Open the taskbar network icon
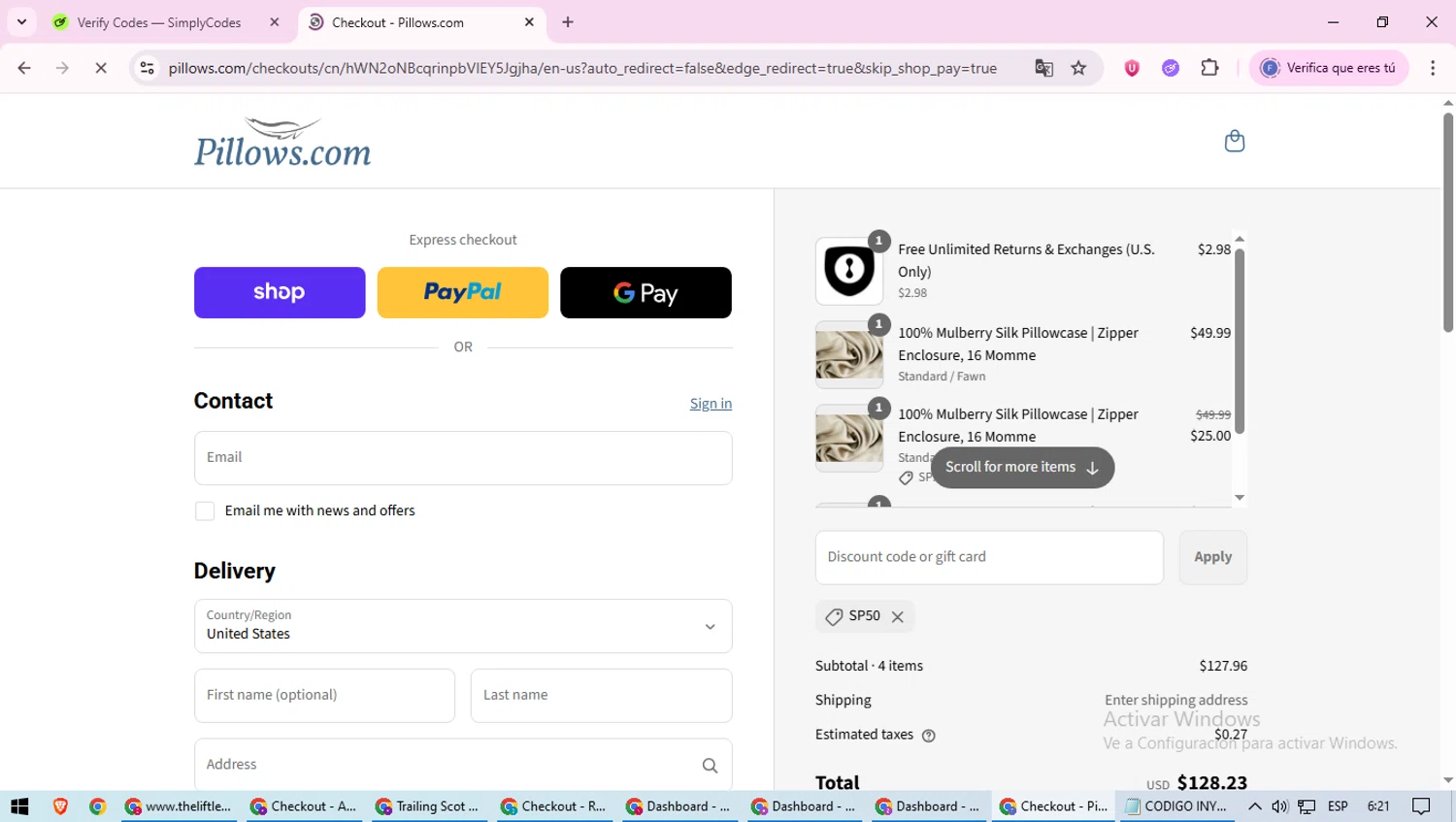1456x822 pixels. [1307, 806]
